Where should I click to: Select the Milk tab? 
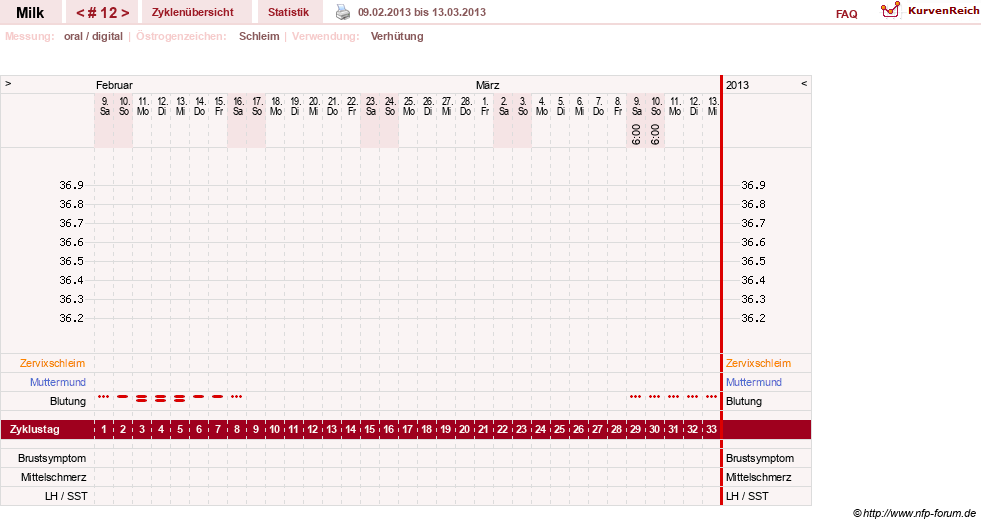30,13
